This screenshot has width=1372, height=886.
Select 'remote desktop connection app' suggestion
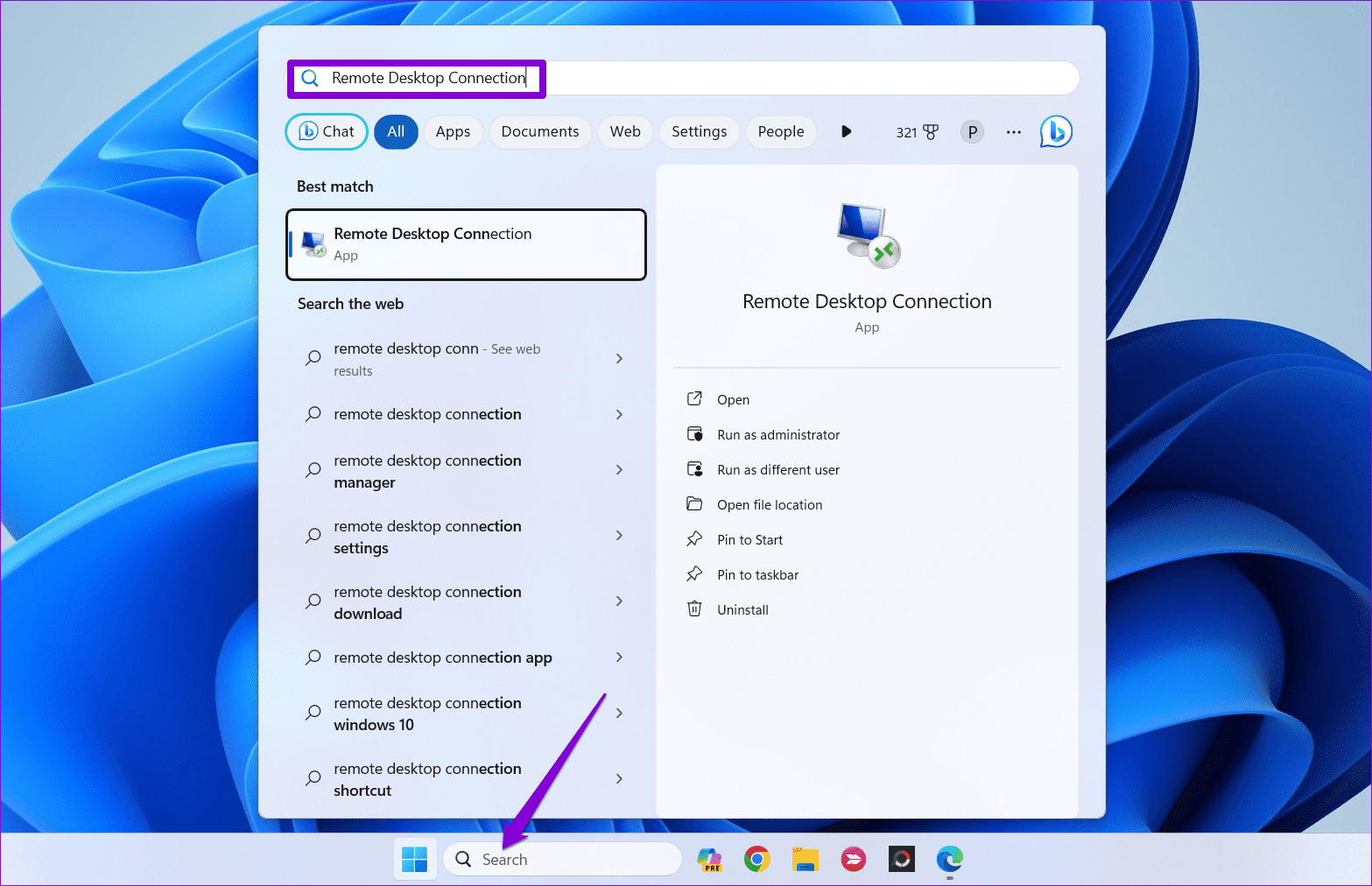466,657
